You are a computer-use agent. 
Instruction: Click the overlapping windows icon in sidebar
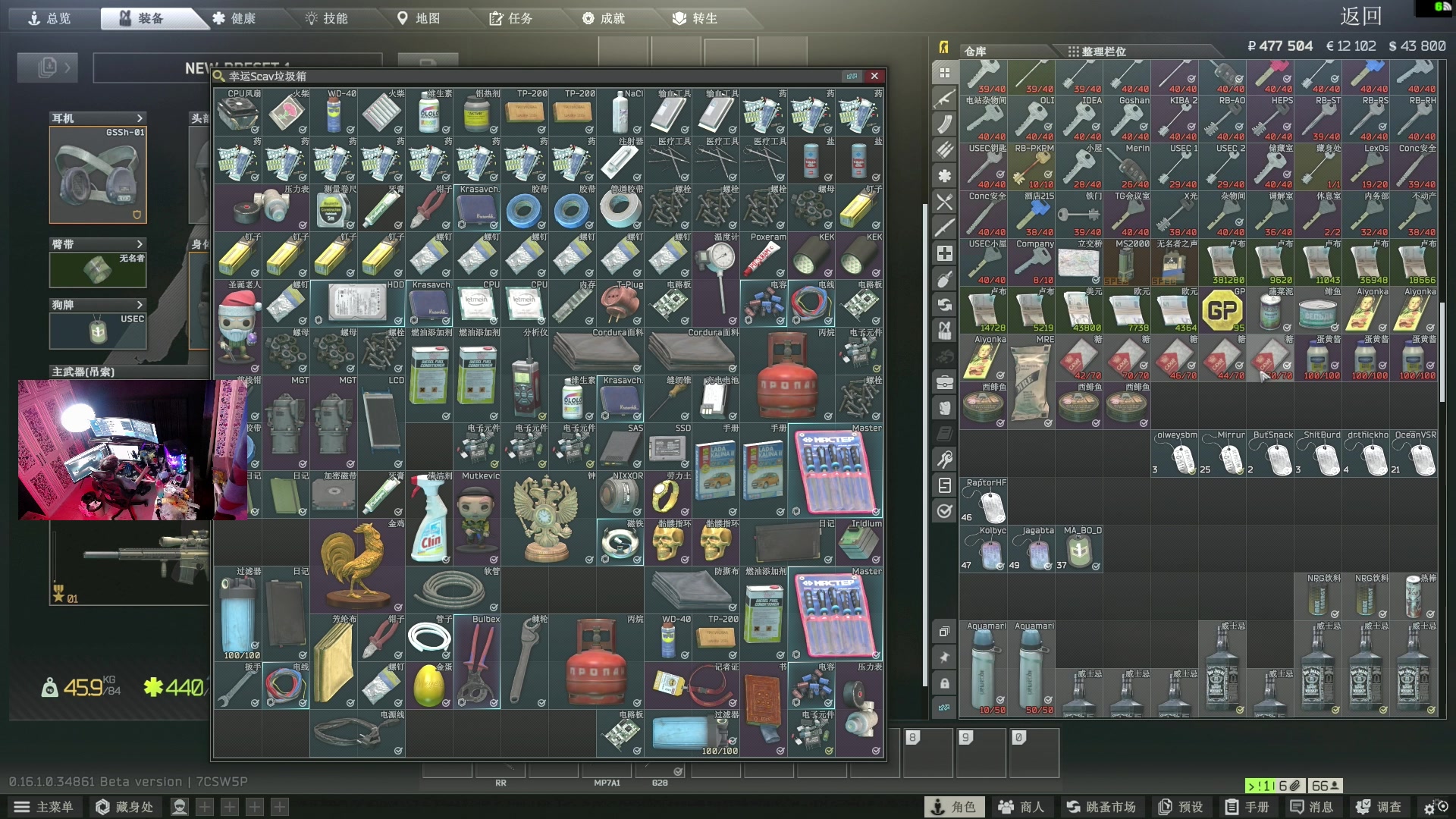tap(944, 631)
